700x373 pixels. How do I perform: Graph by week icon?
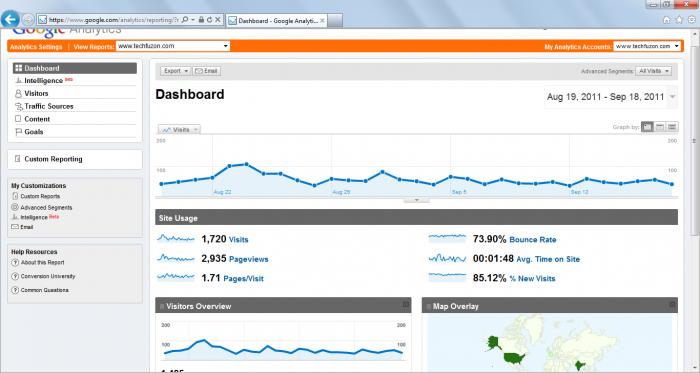coord(659,127)
